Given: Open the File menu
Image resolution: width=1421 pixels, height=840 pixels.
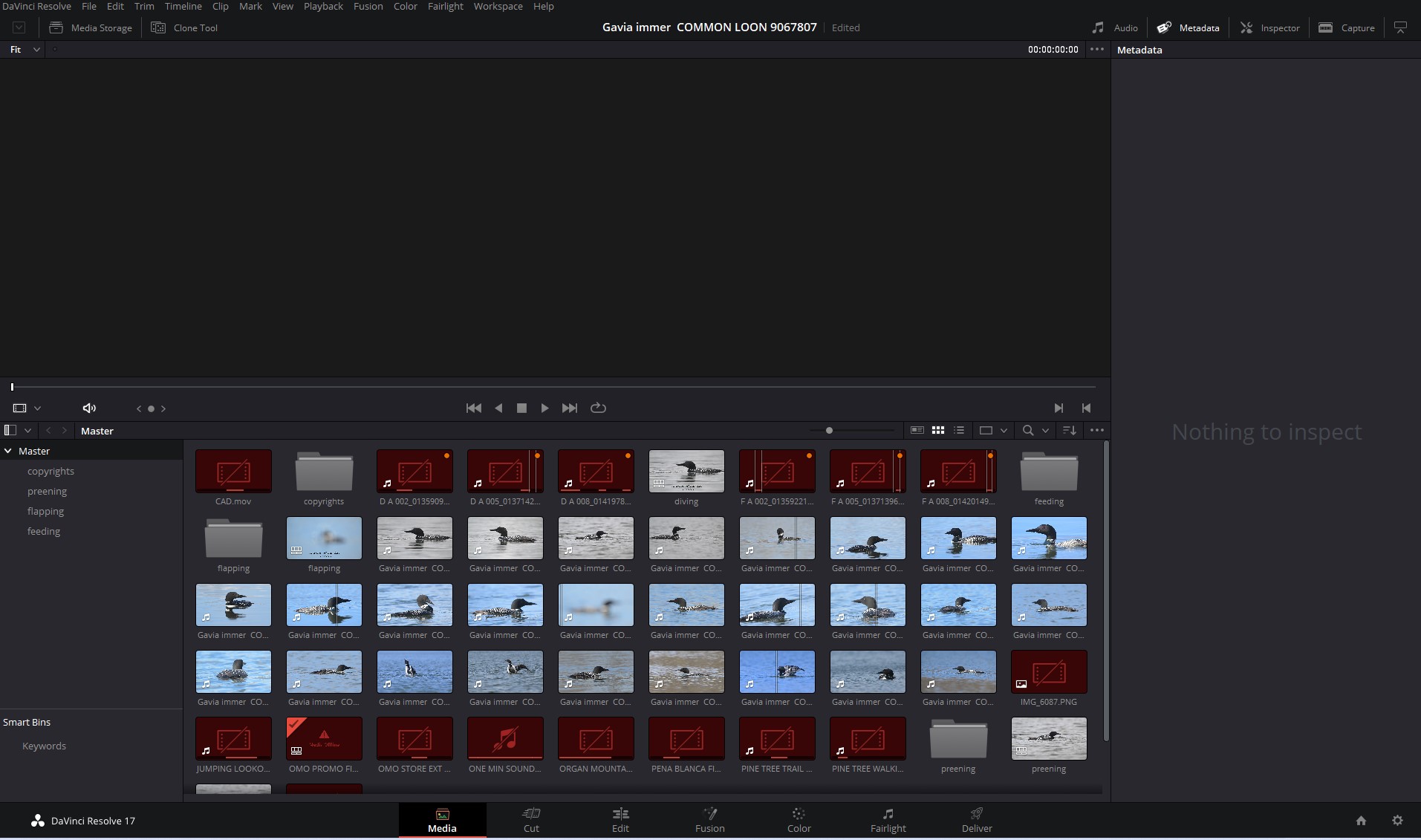Looking at the screenshot, I should (x=89, y=6).
